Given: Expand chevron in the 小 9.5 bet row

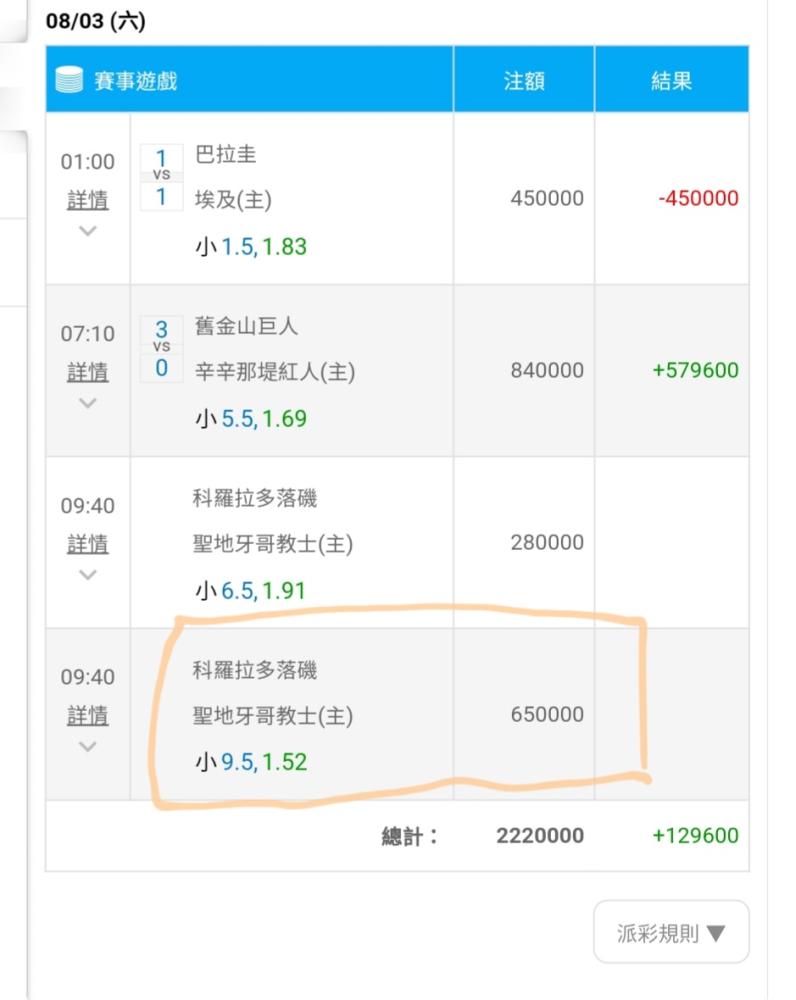Looking at the screenshot, I should [88, 747].
